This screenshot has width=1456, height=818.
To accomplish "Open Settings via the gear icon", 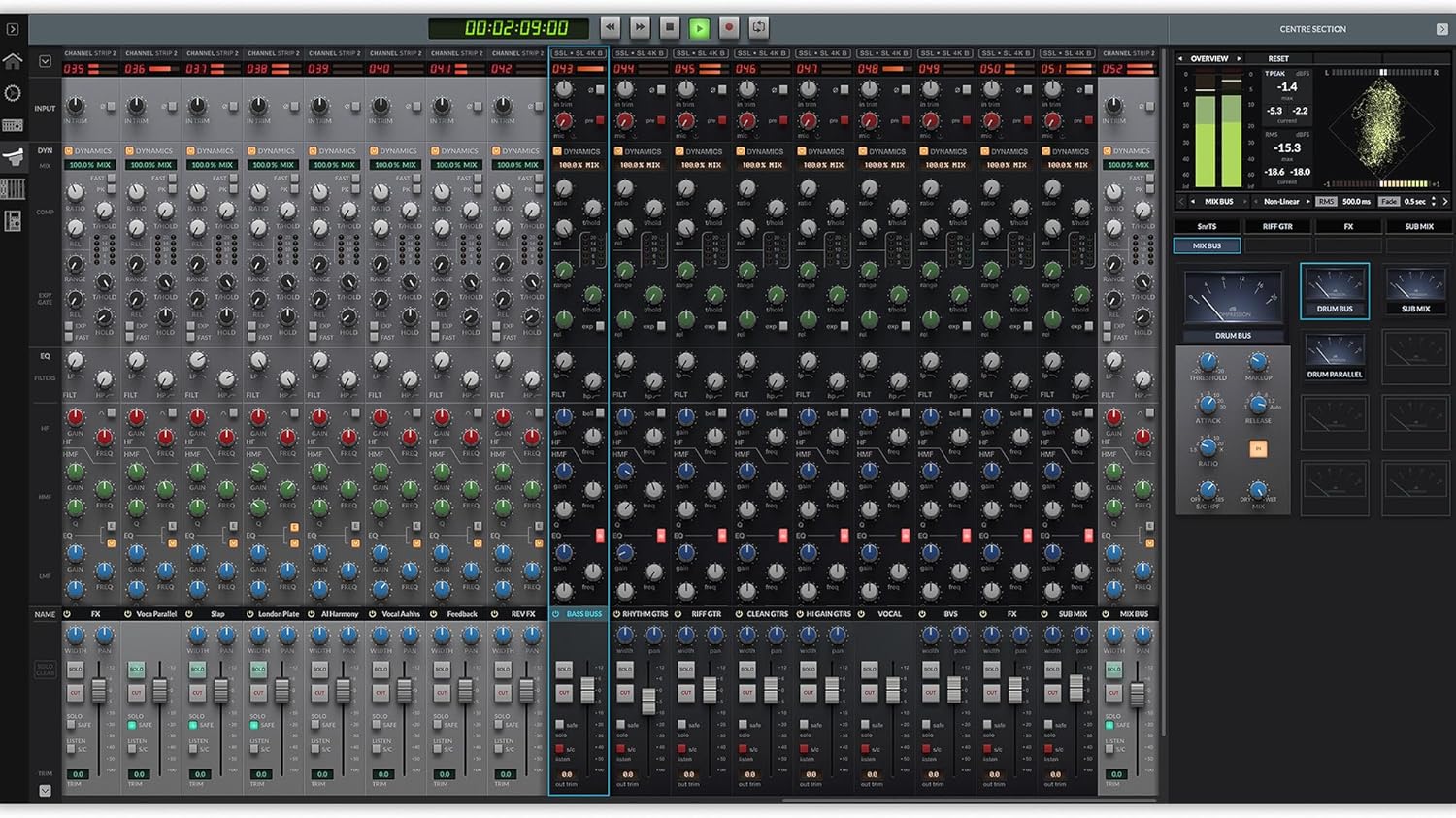I will [x=13, y=92].
